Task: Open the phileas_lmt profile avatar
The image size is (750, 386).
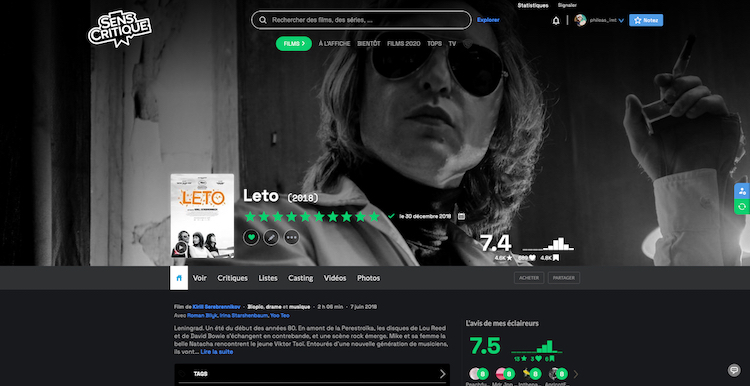Action: (581, 20)
